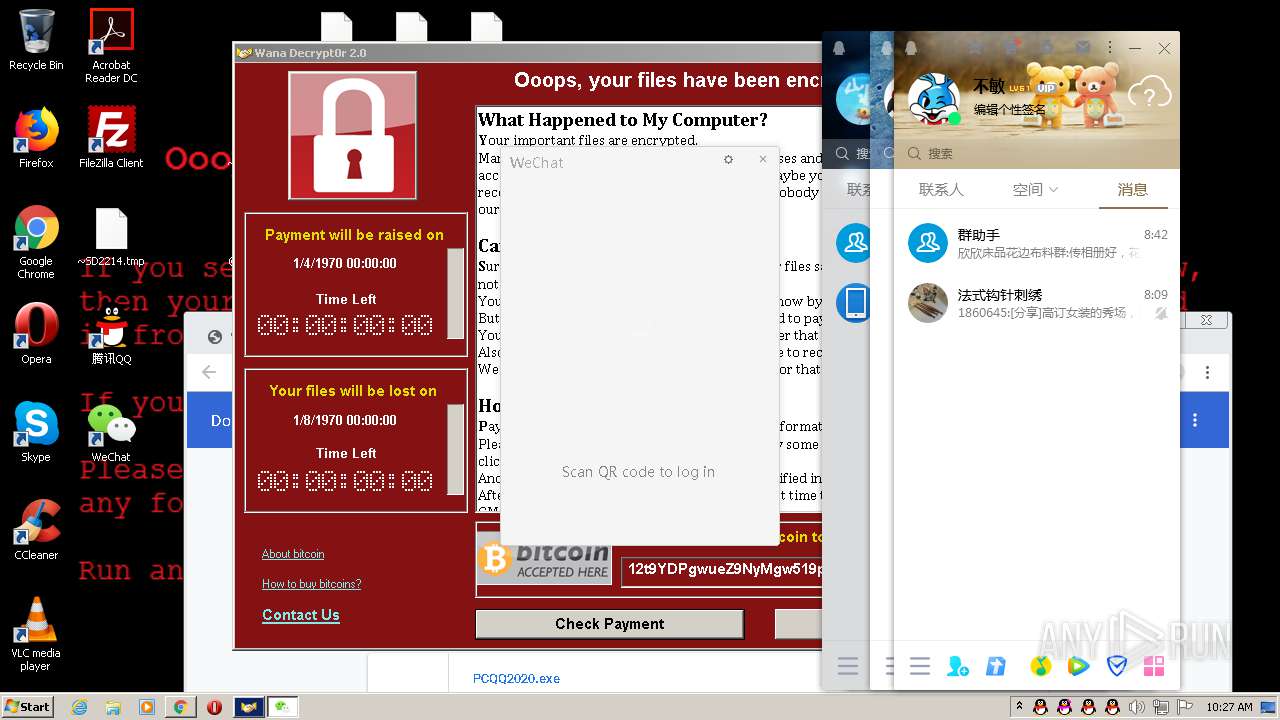This screenshot has height=720, width=1280.
Task: Open Action Center flag icon
Action: coord(1185,707)
